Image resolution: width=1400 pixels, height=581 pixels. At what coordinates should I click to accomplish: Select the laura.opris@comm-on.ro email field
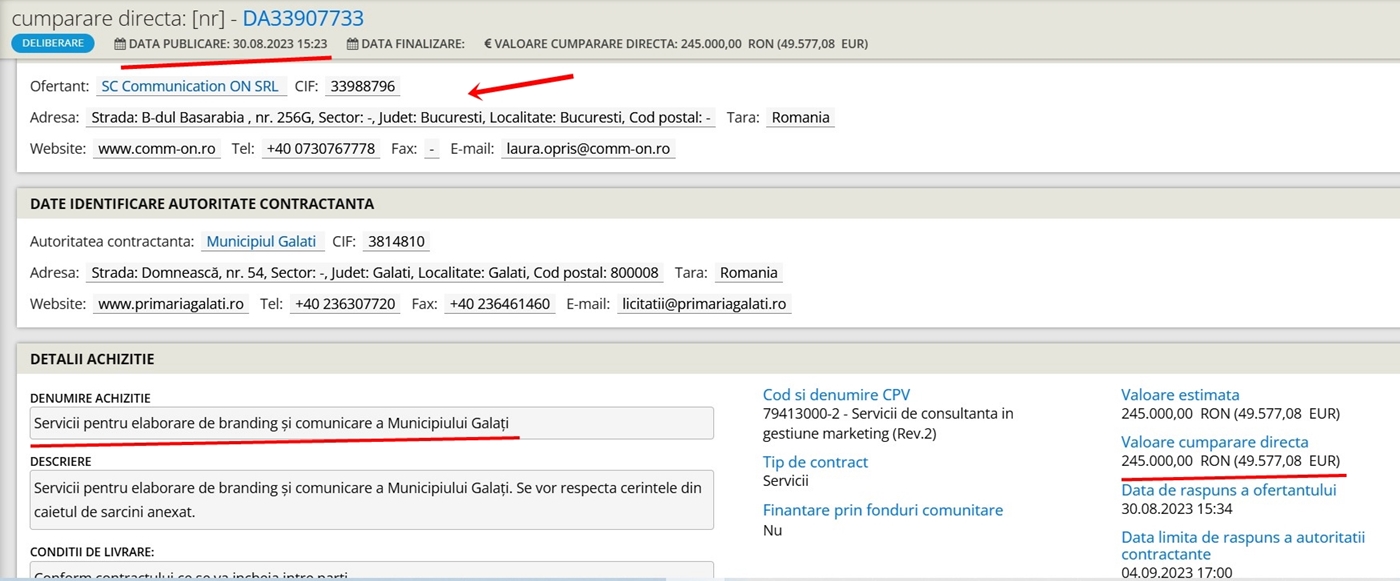pyautogui.click(x=588, y=149)
